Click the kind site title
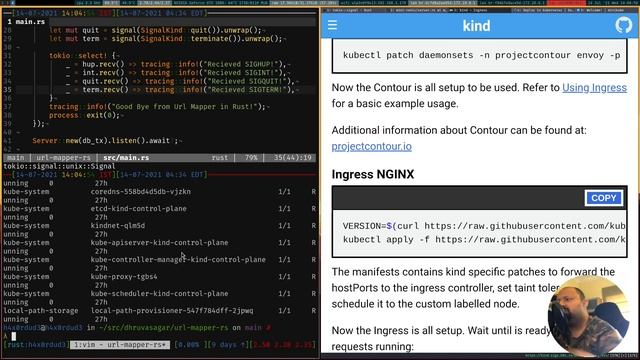Image resolution: width=640 pixels, height=360 pixels. (476, 26)
